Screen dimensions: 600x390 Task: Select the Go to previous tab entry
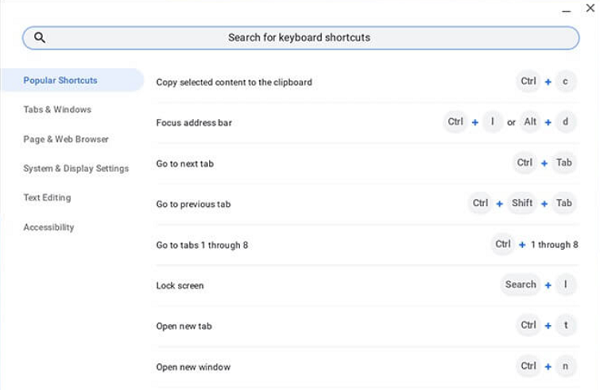367,204
